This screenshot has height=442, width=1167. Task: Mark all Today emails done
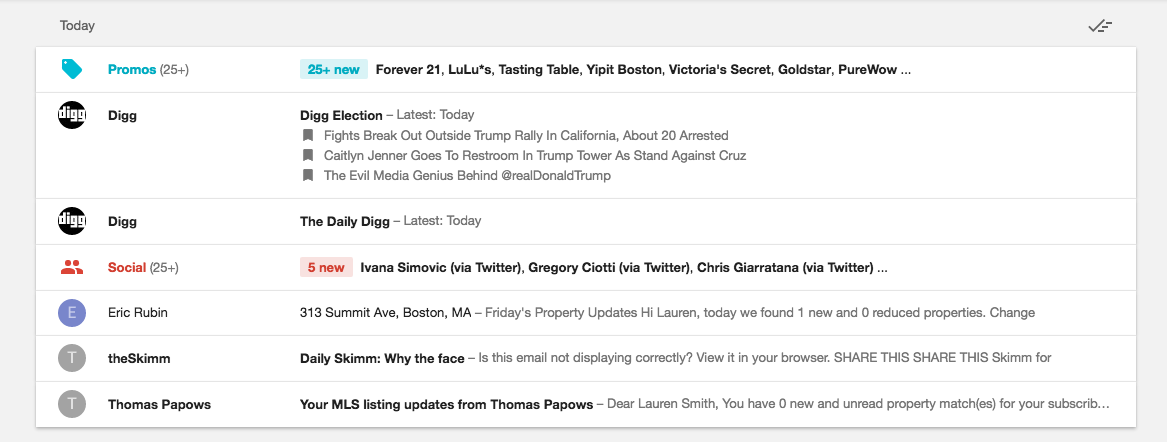1100,26
